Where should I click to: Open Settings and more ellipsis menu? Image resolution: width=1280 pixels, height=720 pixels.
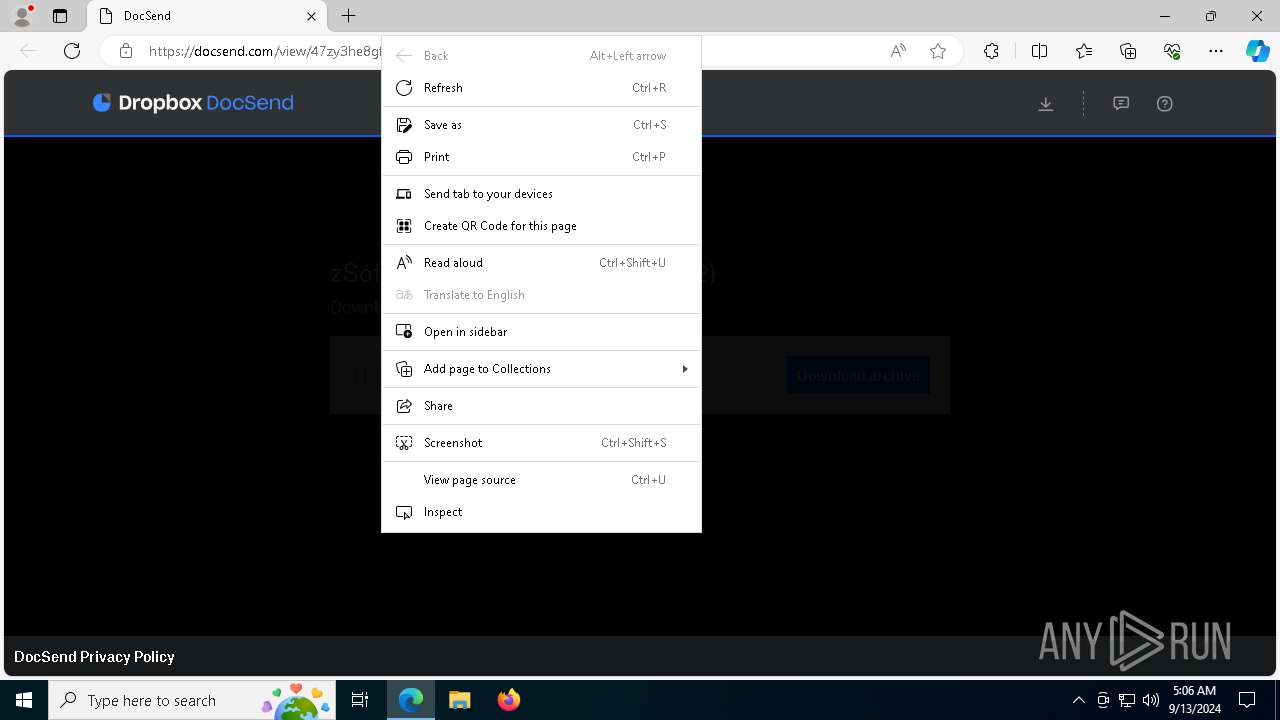tap(1216, 51)
